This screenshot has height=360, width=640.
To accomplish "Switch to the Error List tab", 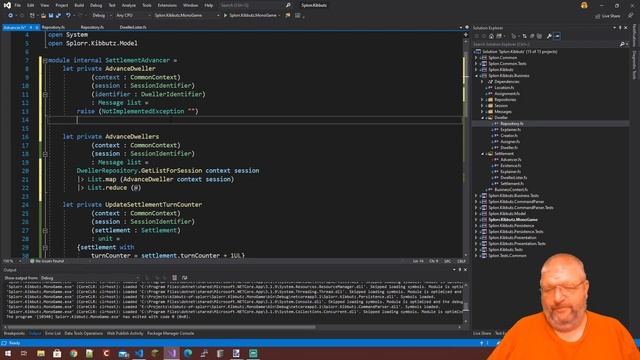I will click(53, 333).
